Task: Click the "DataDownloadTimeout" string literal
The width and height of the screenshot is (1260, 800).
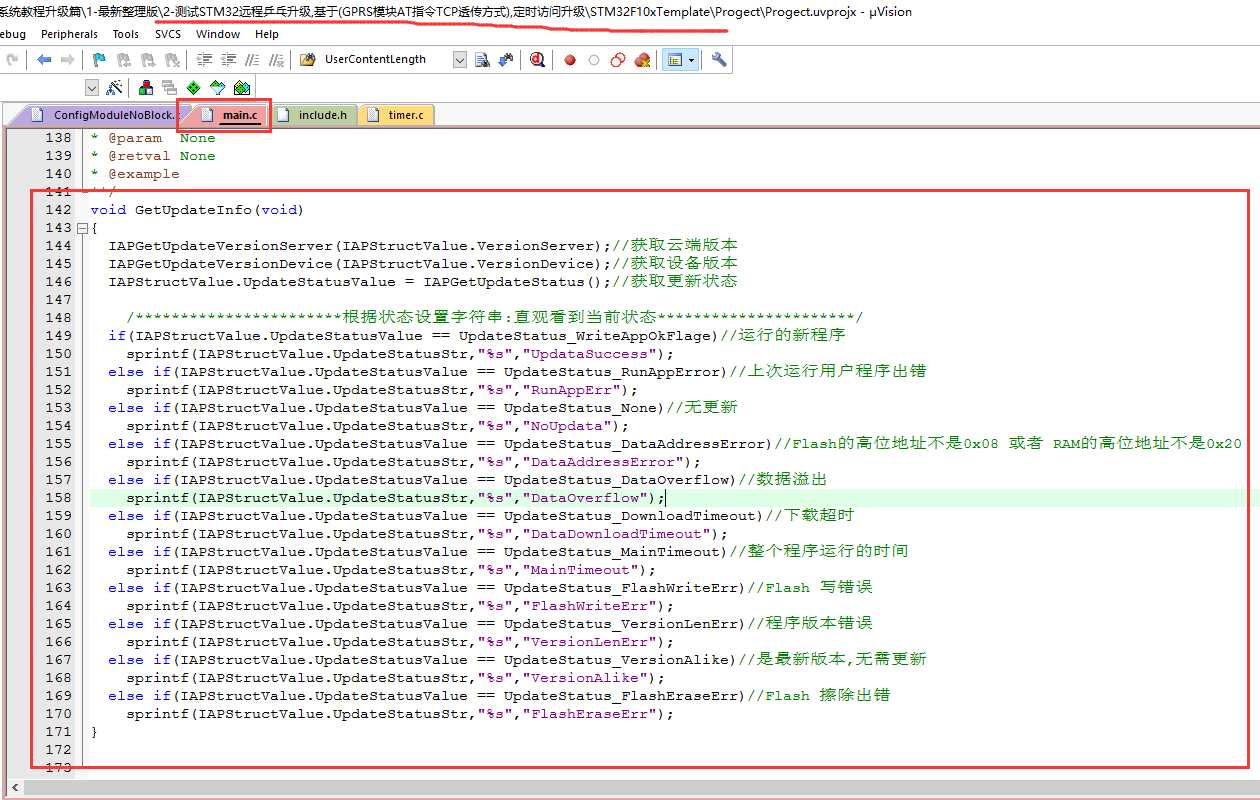Action: pyautogui.click(x=617, y=534)
